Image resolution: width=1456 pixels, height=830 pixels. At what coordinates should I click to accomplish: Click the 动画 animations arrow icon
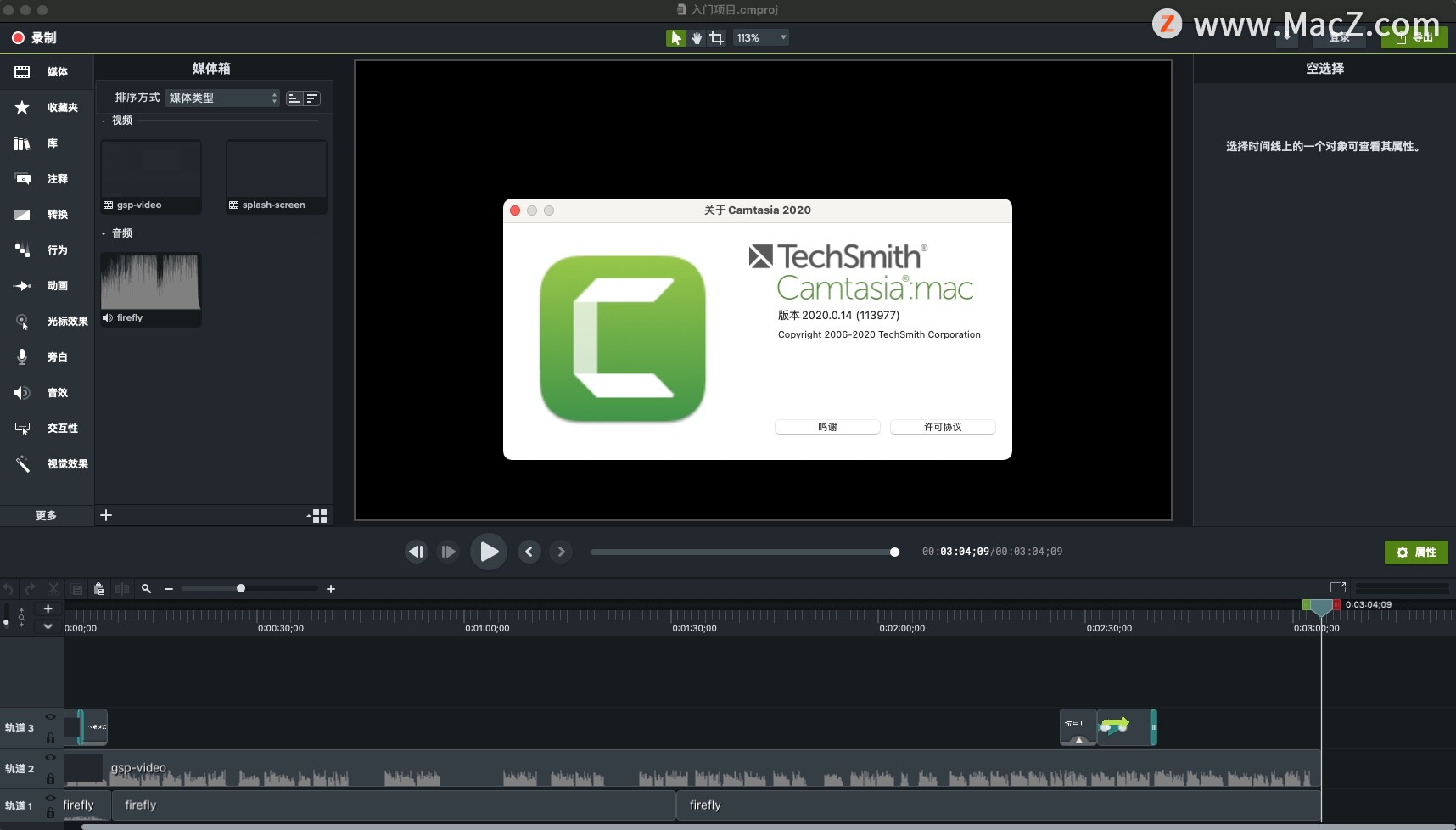[23, 286]
